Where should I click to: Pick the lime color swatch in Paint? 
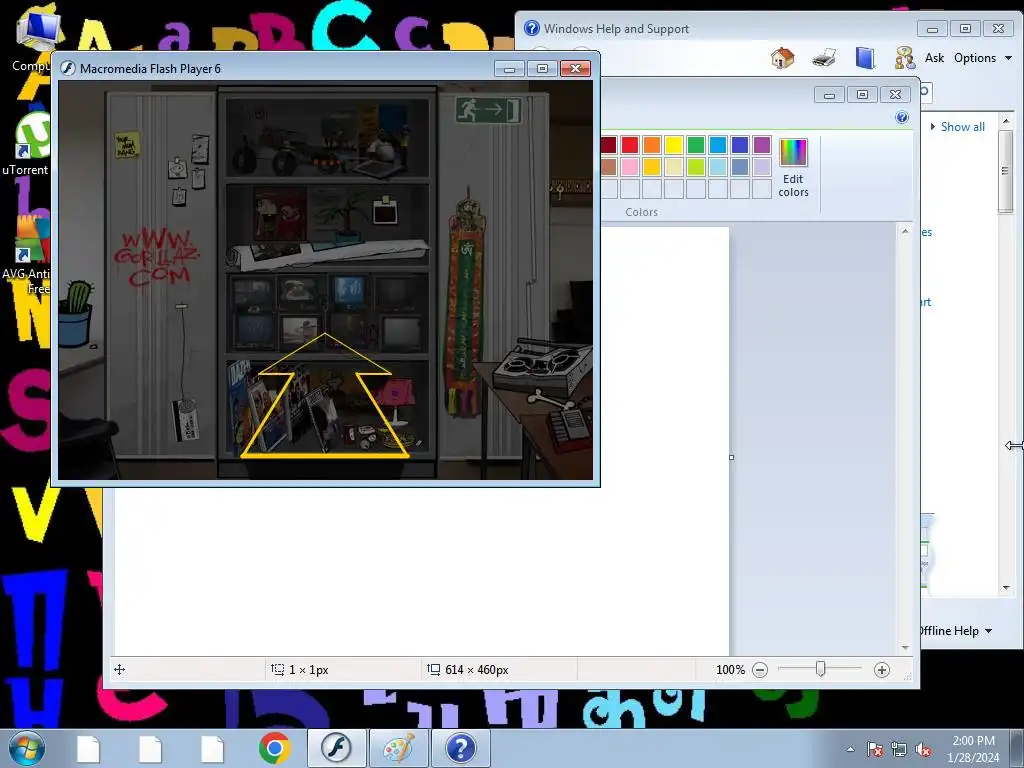click(x=696, y=167)
